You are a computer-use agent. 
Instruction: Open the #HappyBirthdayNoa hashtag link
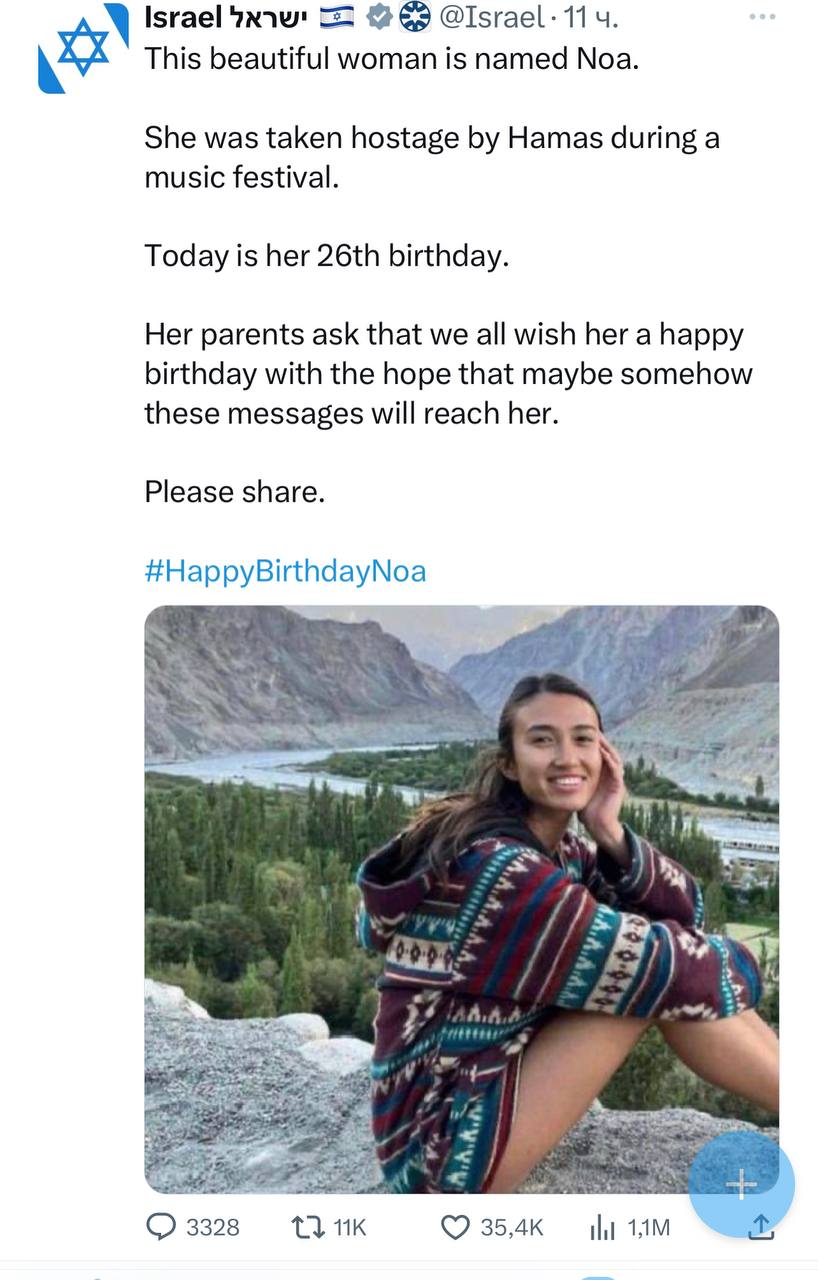[x=285, y=571]
